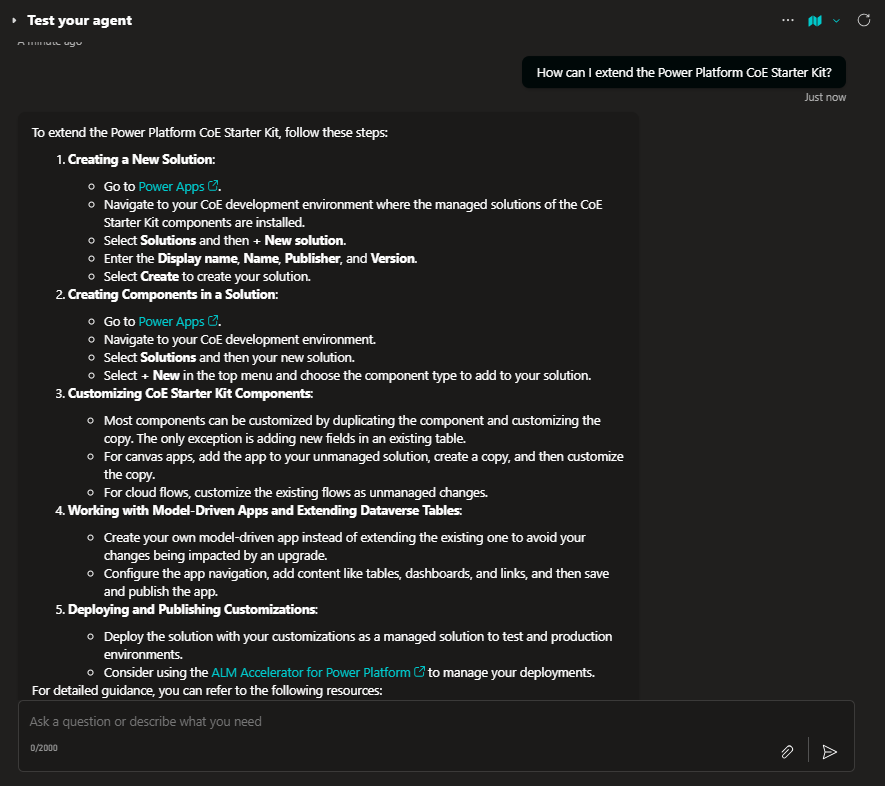Click the send message arrow icon
Image resolution: width=885 pixels, height=786 pixels.
point(829,752)
